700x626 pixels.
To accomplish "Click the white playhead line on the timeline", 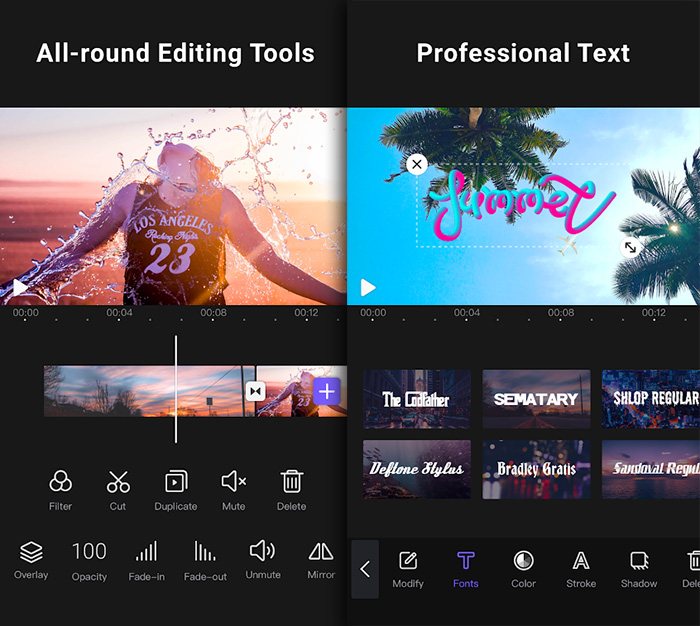I will [x=176, y=389].
